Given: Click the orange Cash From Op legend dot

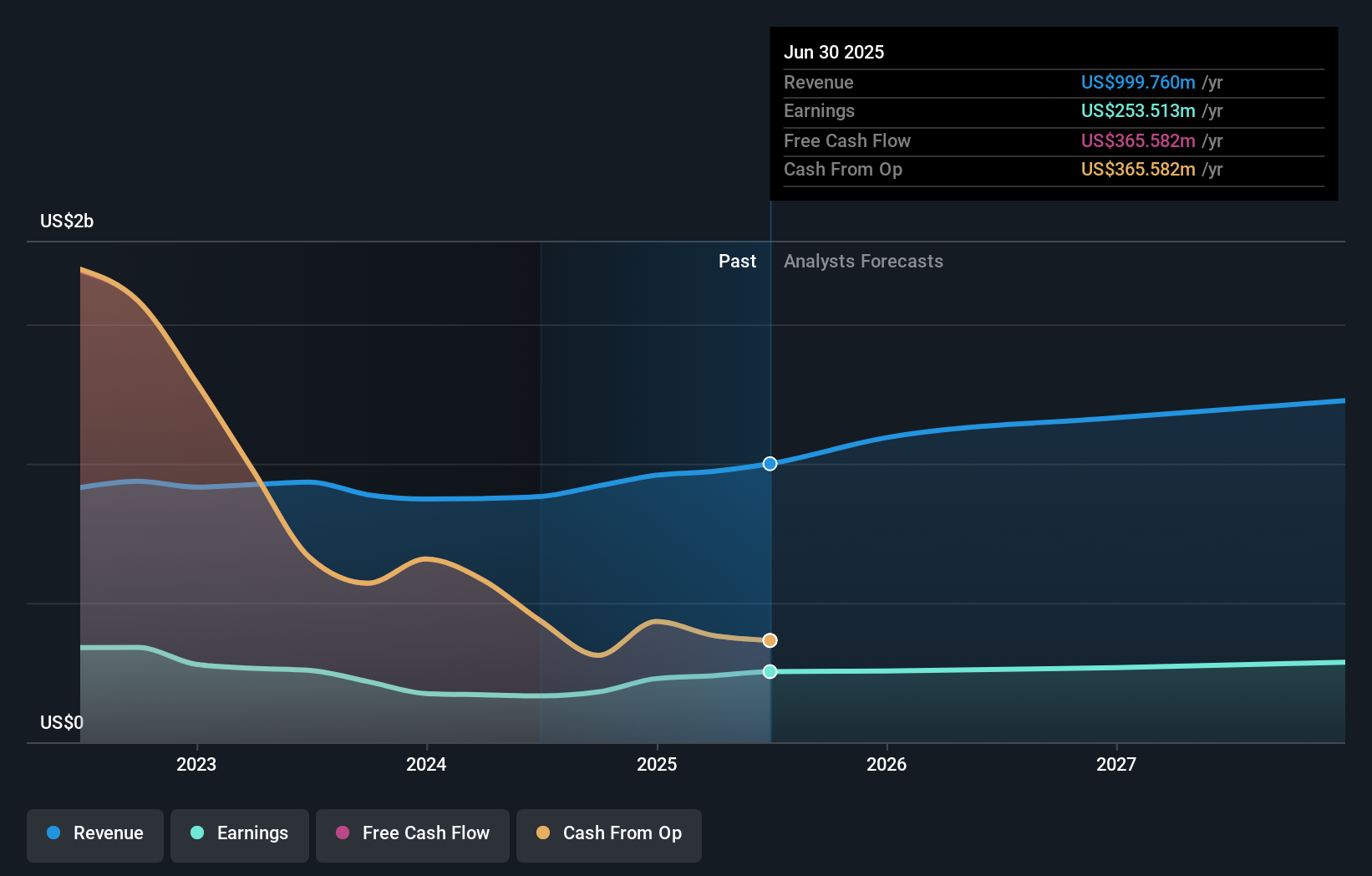Looking at the screenshot, I should point(543,833).
